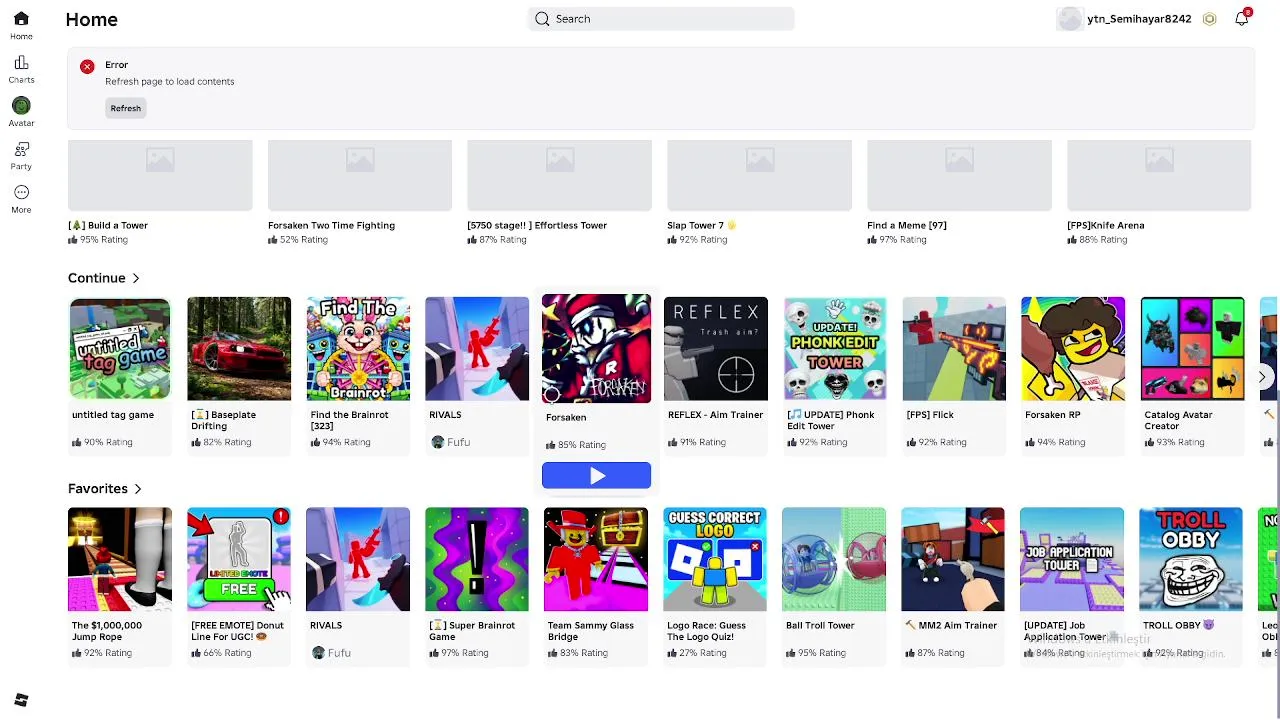
Task: Open Catalog Avatar Creator thumbnail
Action: 1192,349
